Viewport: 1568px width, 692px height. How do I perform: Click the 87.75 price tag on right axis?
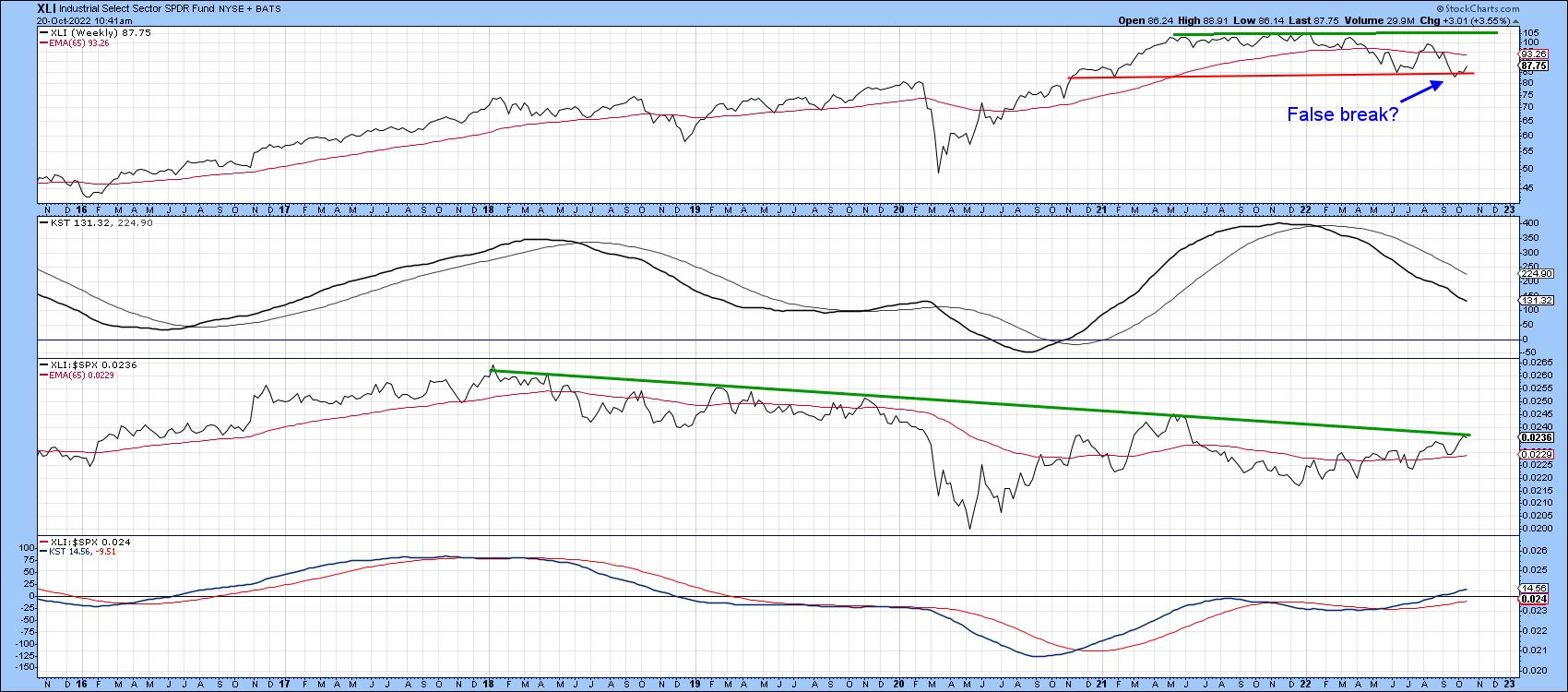[1532, 66]
